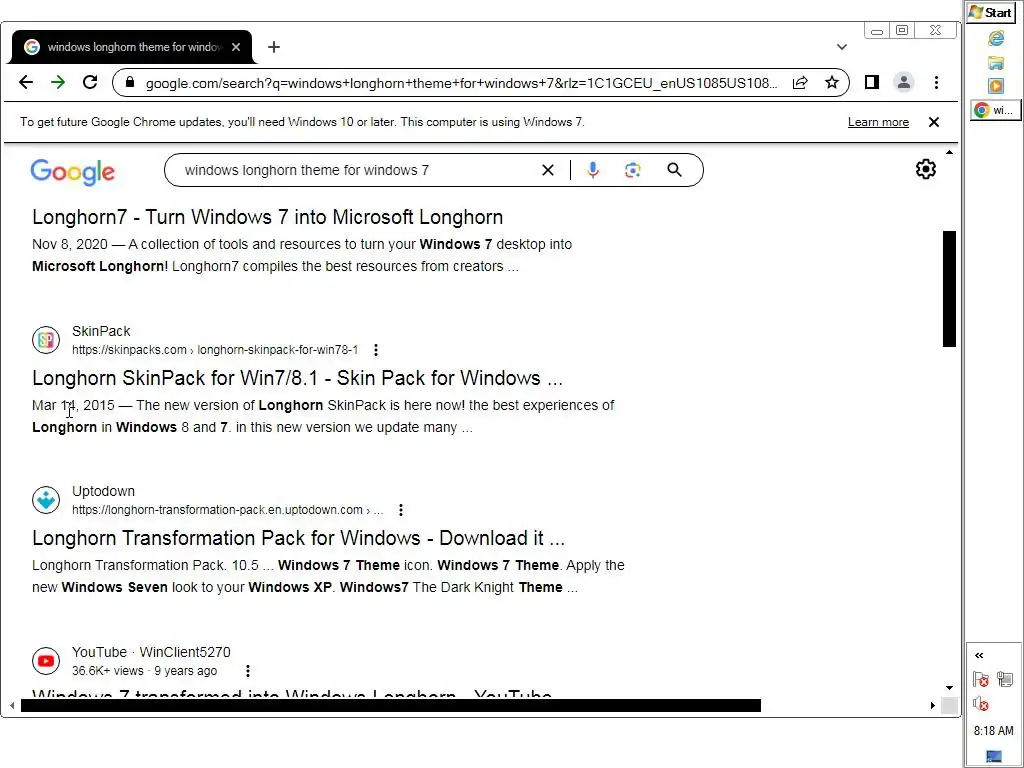Reload the current page

pyautogui.click(x=90, y=82)
